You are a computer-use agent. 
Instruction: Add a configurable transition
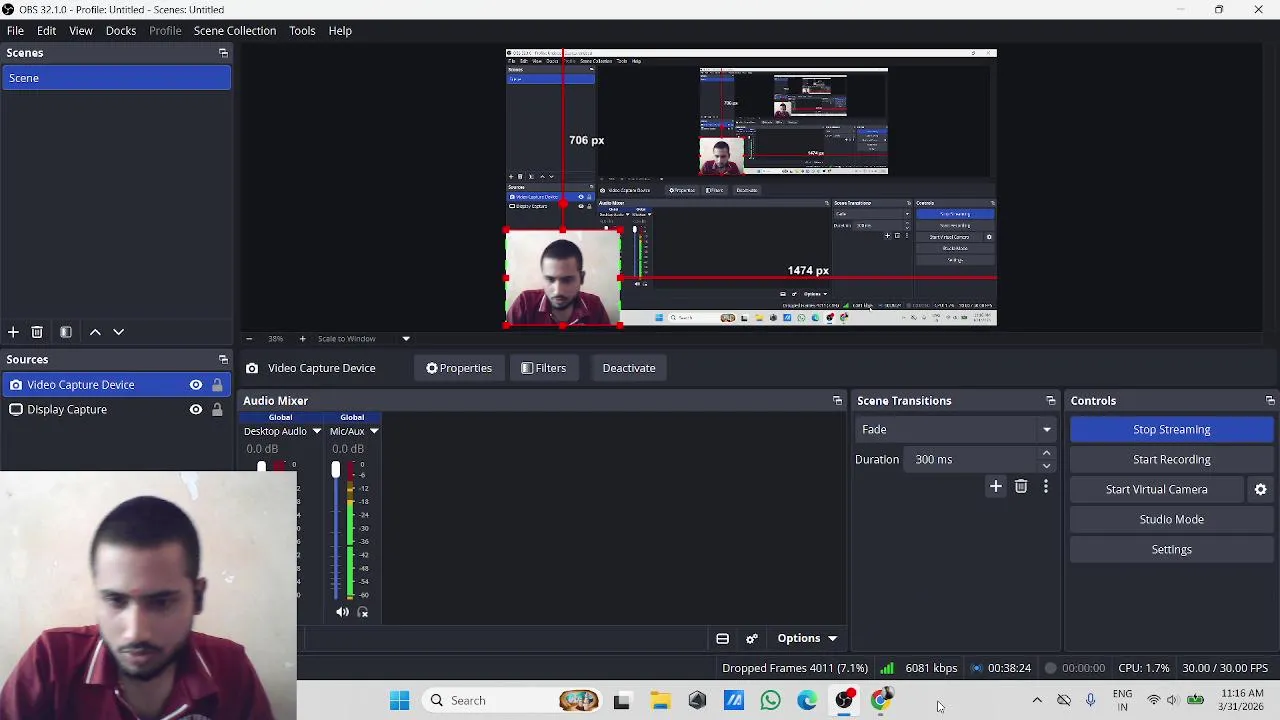pyautogui.click(x=996, y=487)
